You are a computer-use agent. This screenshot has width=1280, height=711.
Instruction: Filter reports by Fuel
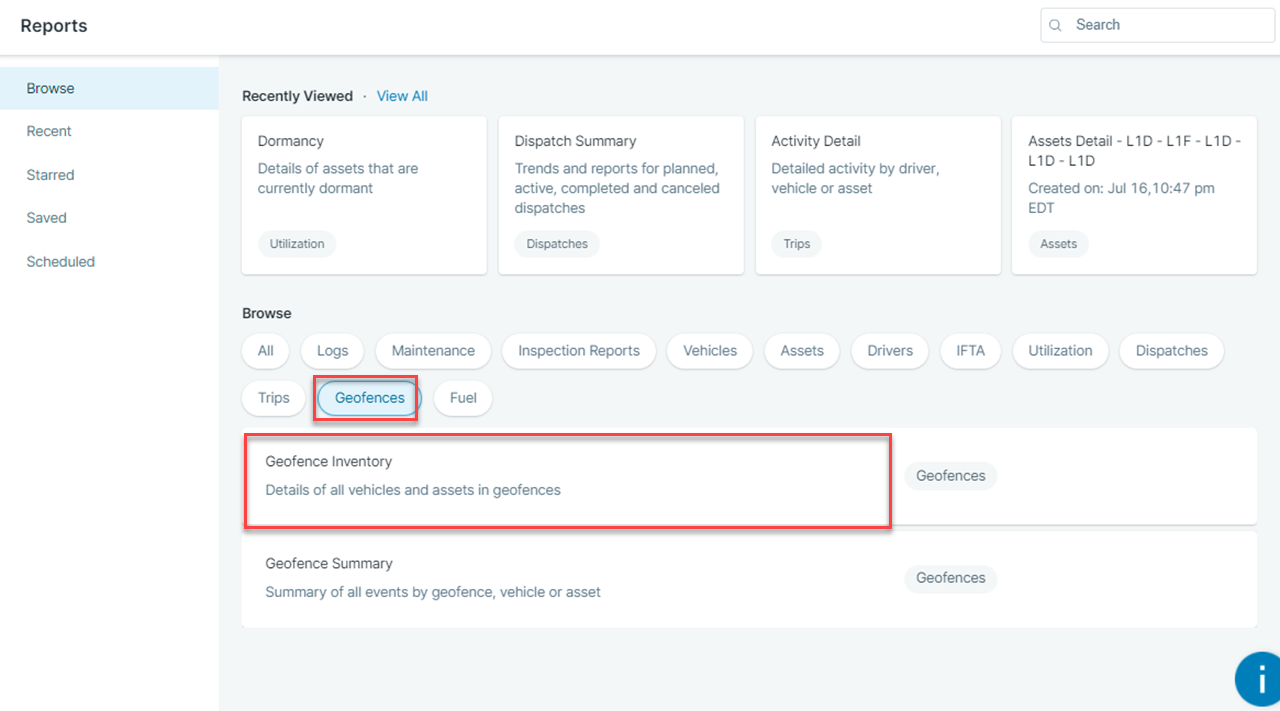pyautogui.click(x=463, y=398)
